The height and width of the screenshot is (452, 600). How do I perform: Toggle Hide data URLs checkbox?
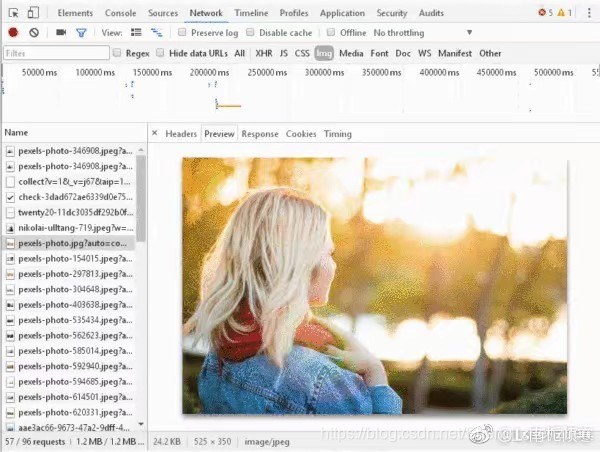coord(160,52)
